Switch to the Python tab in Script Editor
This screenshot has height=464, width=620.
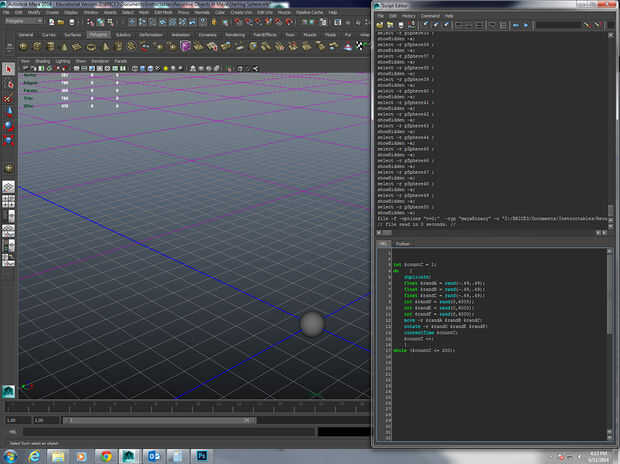pos(403,242)
